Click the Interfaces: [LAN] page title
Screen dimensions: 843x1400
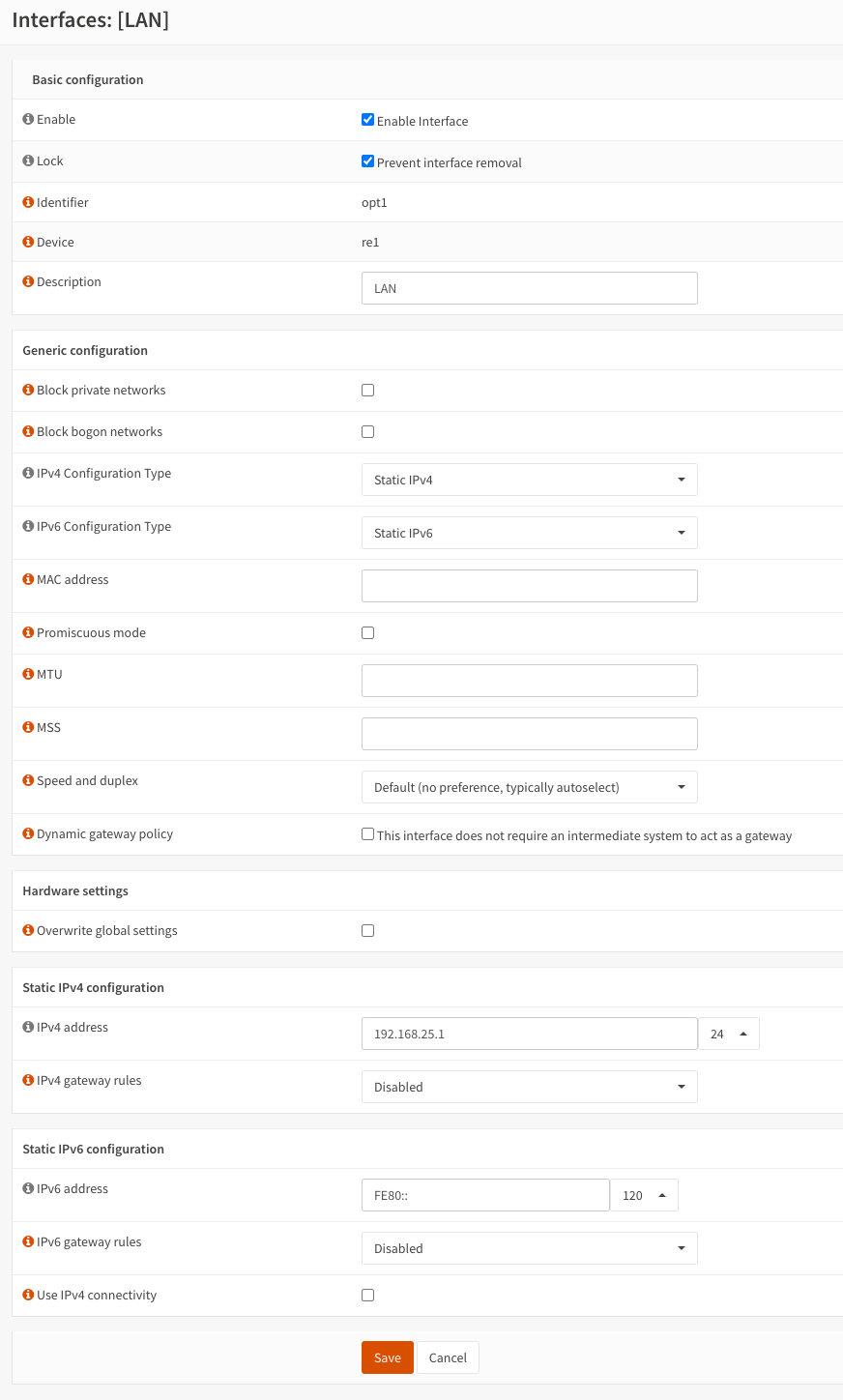point(91,20)
